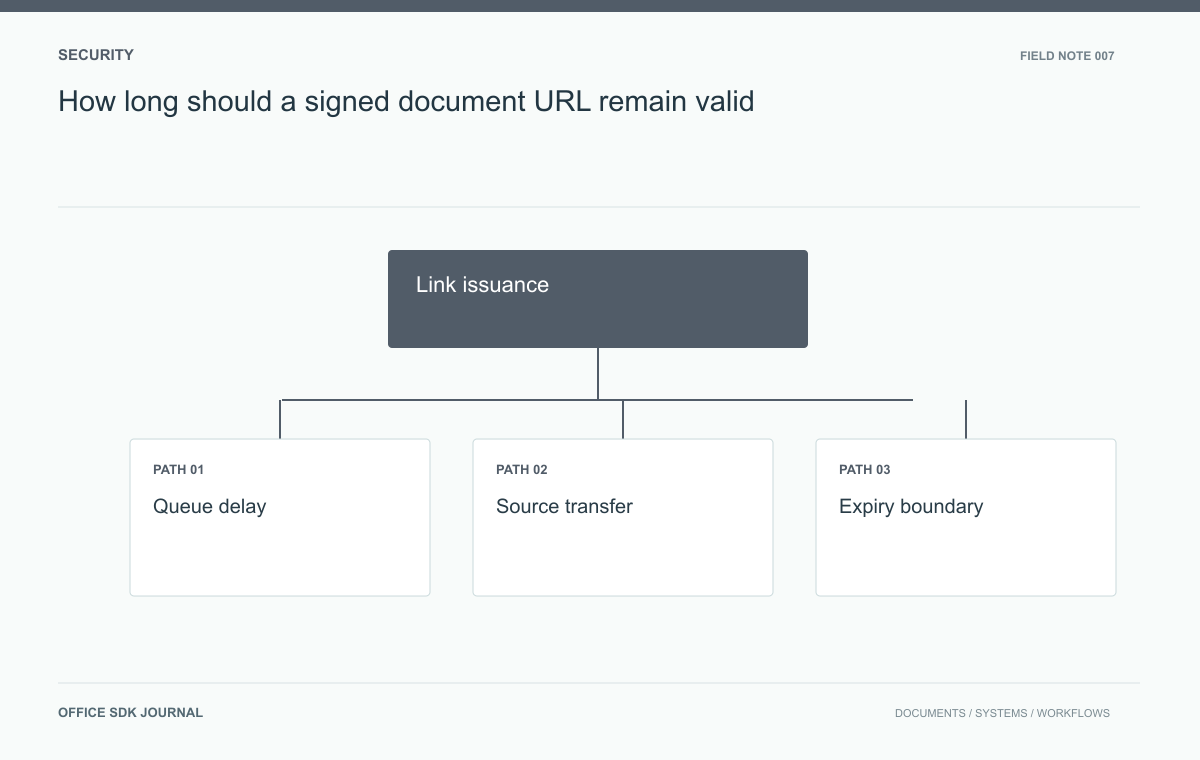Select the Queue delay text

[x=210, y=507]
